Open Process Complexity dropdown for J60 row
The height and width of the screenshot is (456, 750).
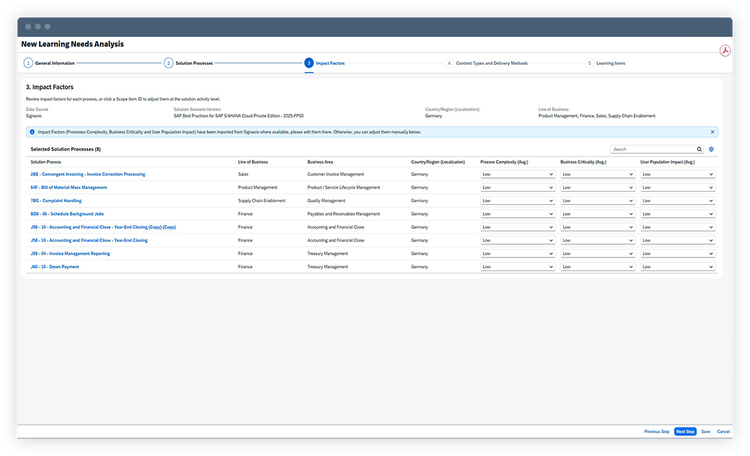[x=518, y=267]
